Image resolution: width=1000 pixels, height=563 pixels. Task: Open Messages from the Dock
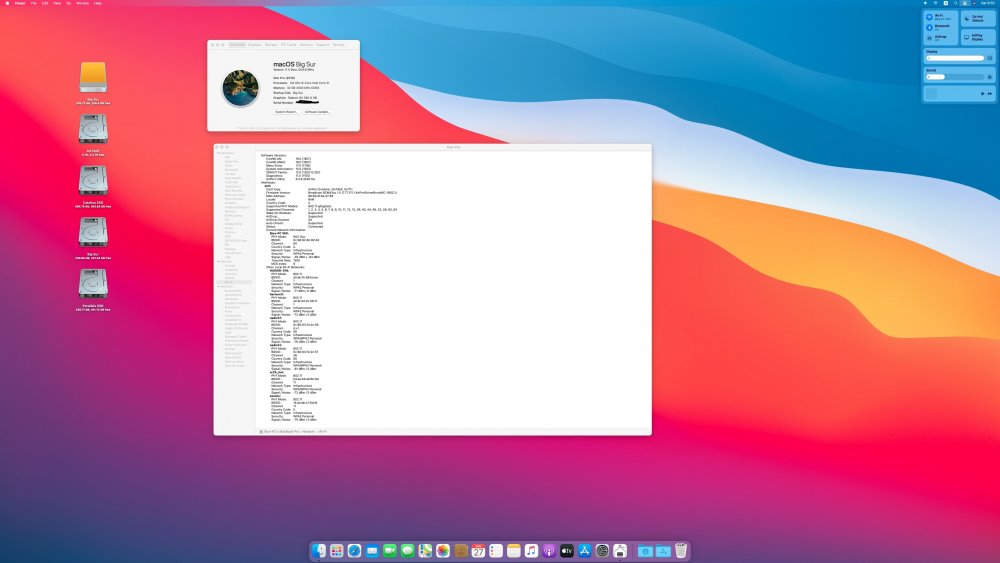[408, 550]
